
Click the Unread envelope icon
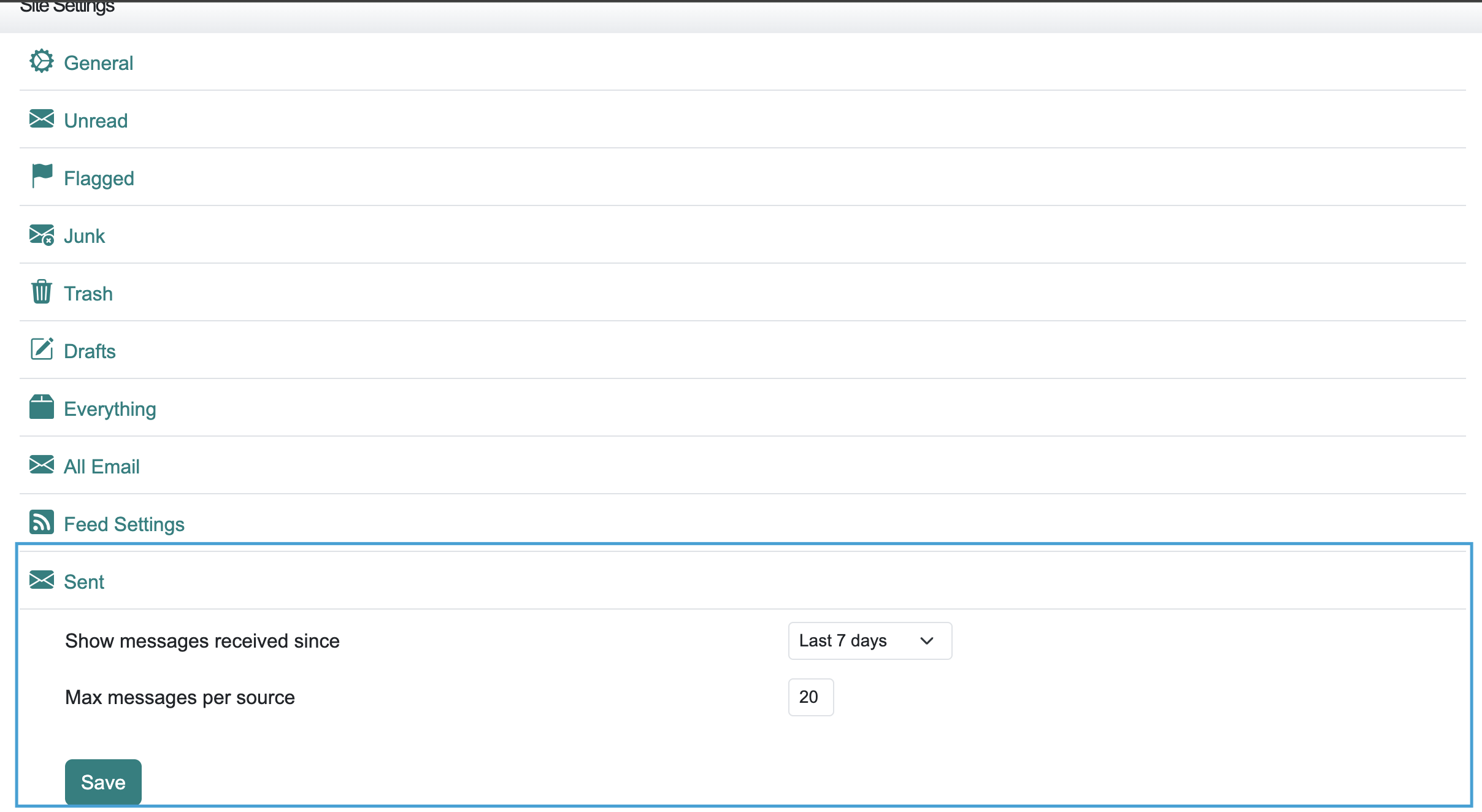(42, 119)
